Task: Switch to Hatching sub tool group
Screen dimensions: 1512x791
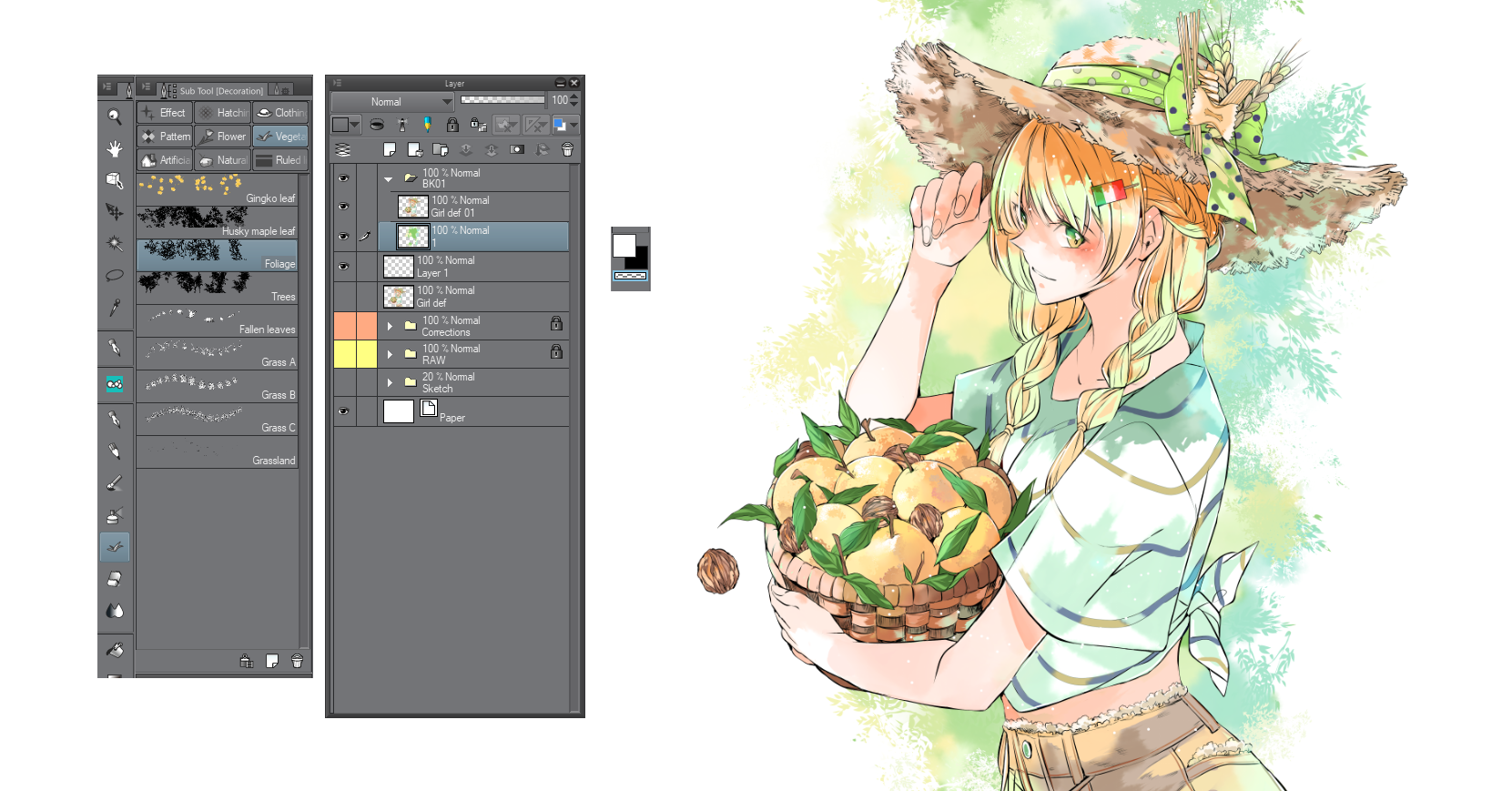Action: (x=222, y=113)
